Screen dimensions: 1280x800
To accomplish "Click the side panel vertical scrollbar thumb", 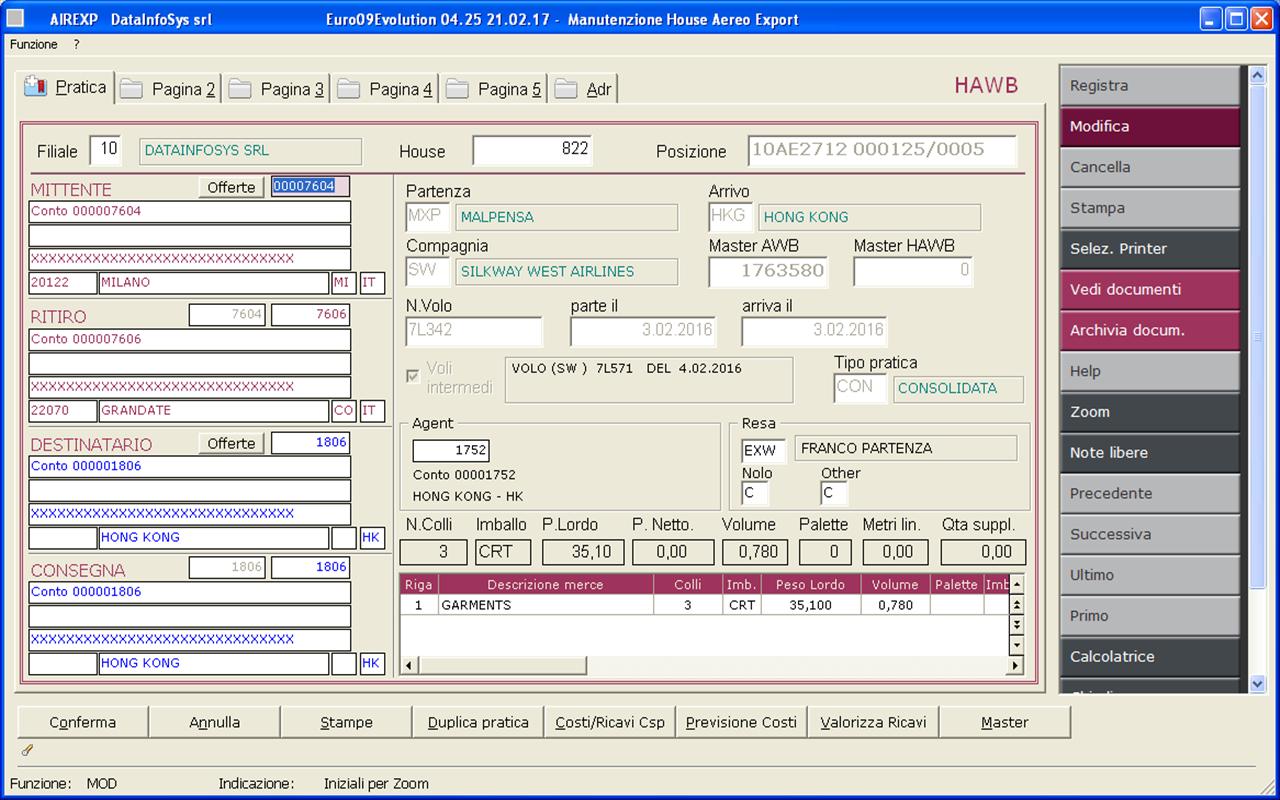I will click(x=1258, y=335).
